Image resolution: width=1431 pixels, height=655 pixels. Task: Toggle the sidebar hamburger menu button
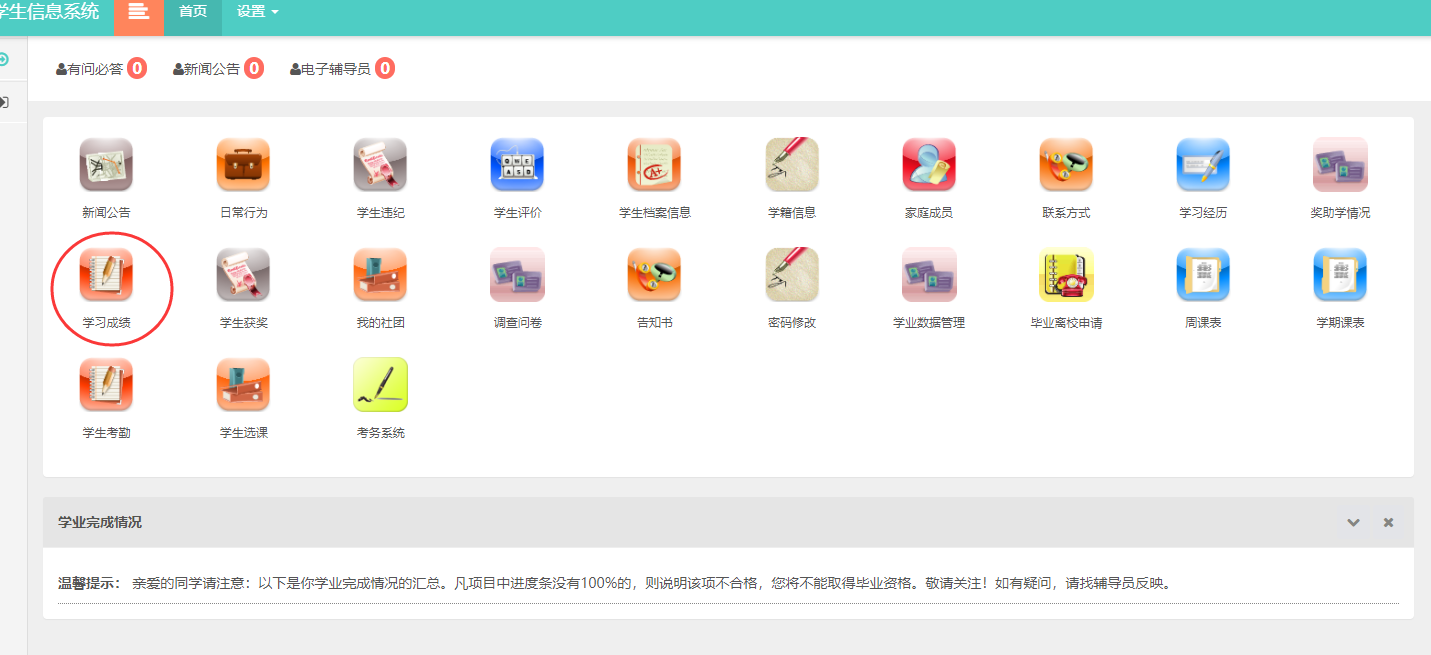[x=138, y=12]
